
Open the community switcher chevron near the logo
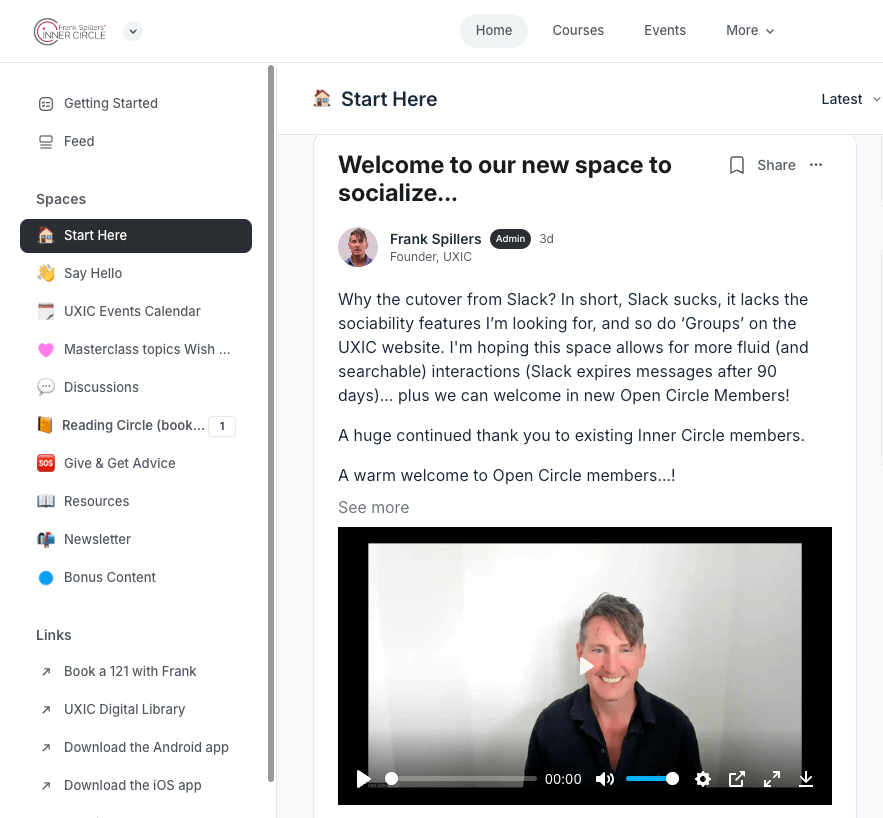tap(133, 31)
